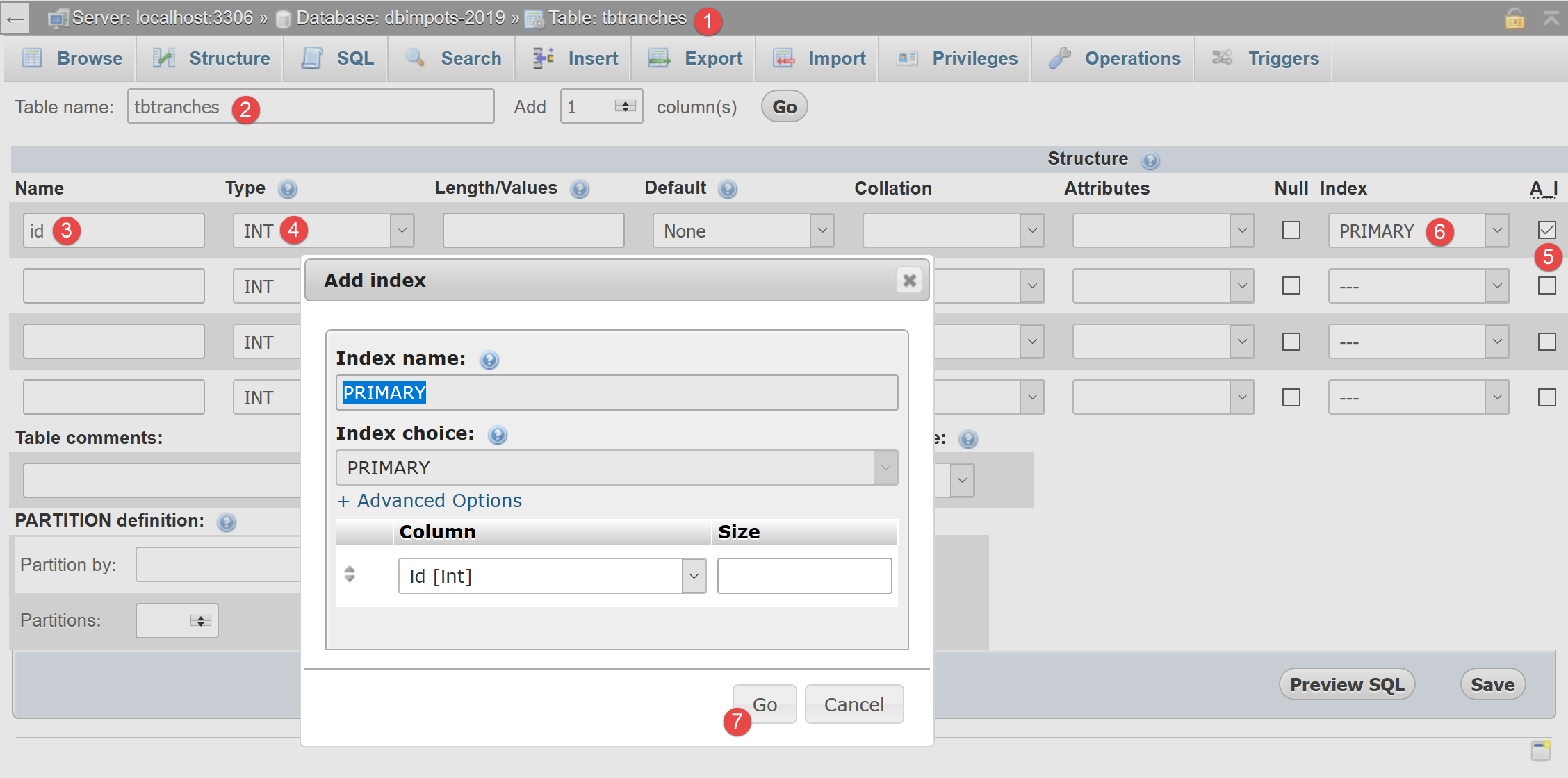Click the PARTITION definition help icon

coord(227,522)
